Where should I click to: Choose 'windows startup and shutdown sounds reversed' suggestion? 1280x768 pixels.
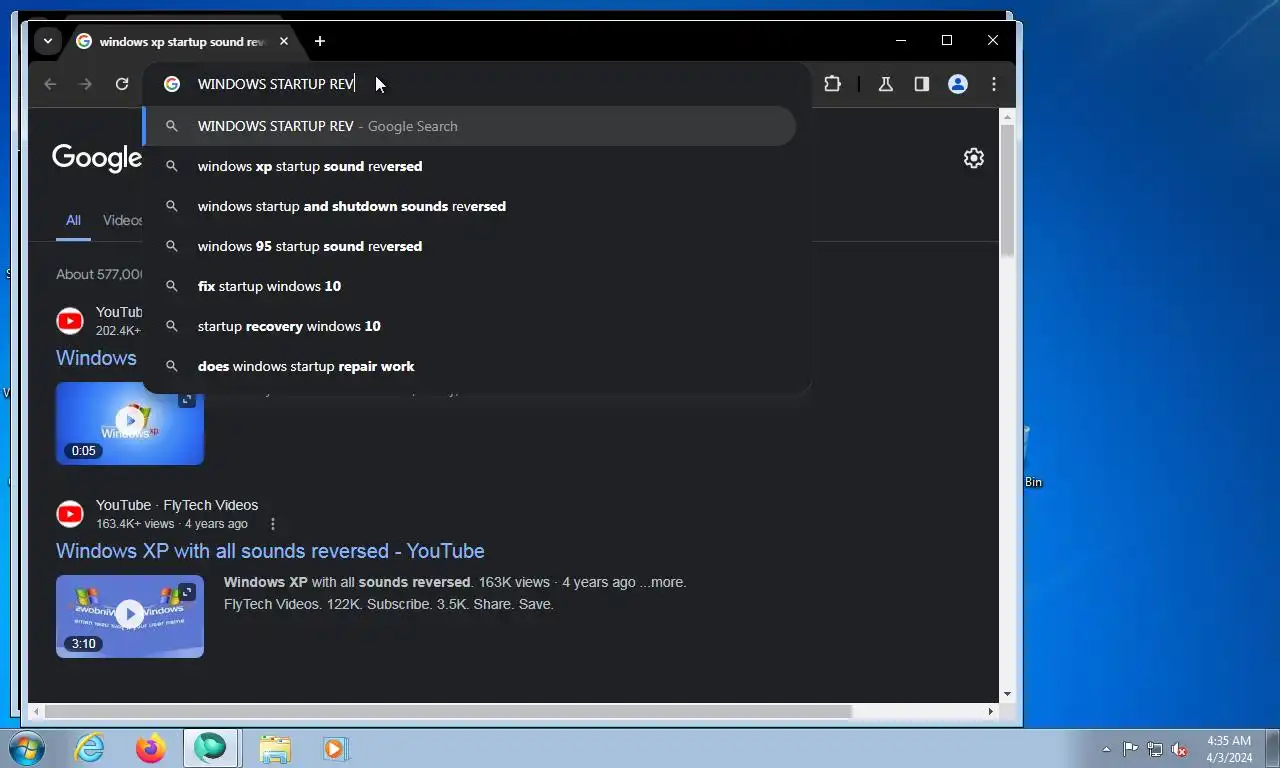pyautogui.click(x=470, y=206)
